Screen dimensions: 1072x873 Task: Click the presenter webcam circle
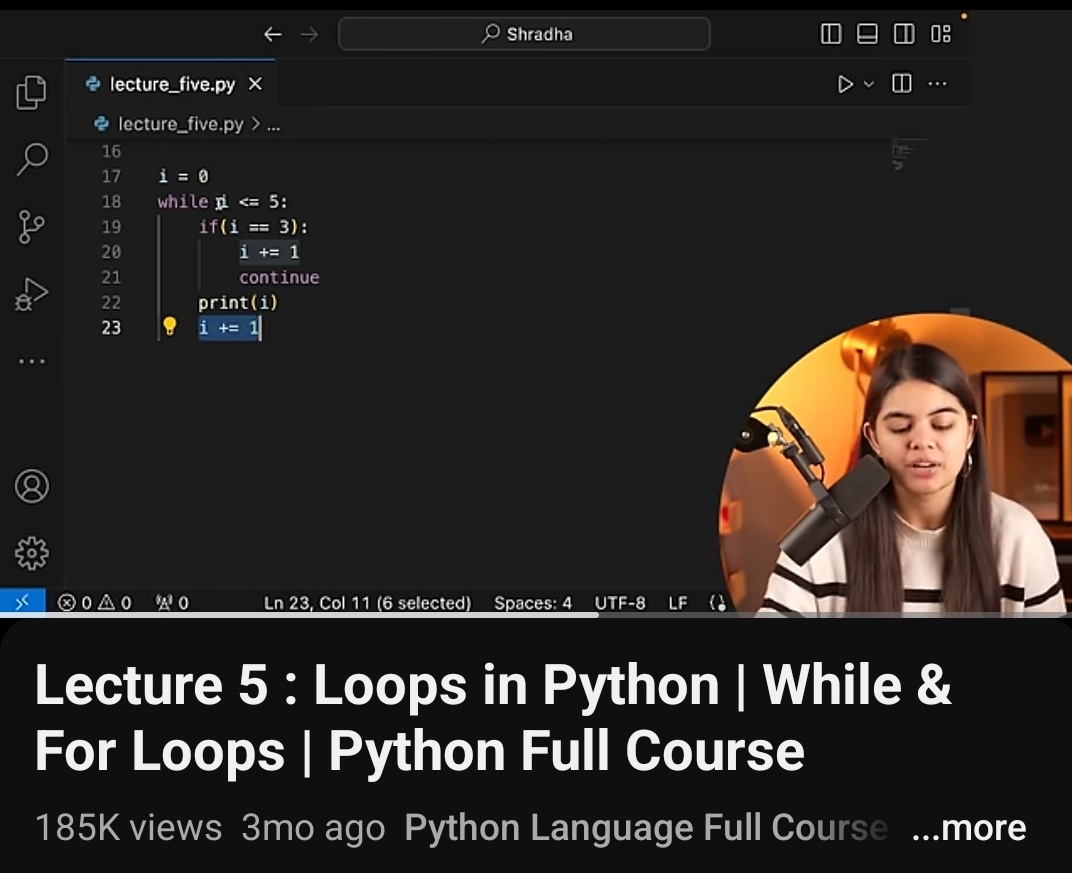(896, 464)
